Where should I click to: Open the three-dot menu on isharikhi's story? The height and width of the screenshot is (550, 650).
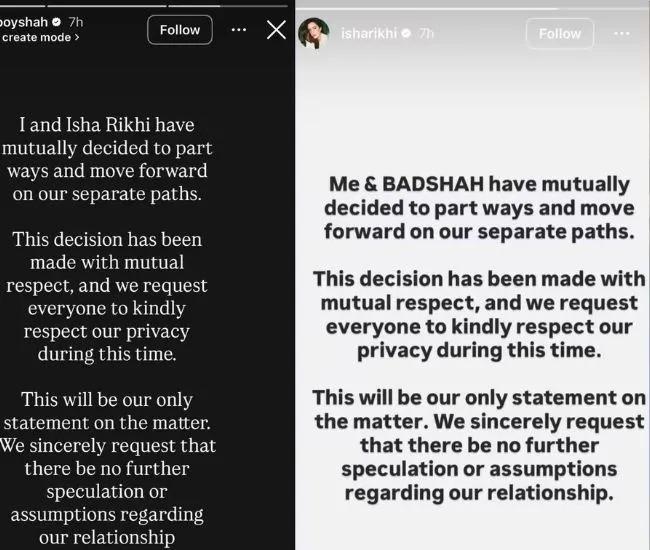pyautogui.click(x=622, y=34)
